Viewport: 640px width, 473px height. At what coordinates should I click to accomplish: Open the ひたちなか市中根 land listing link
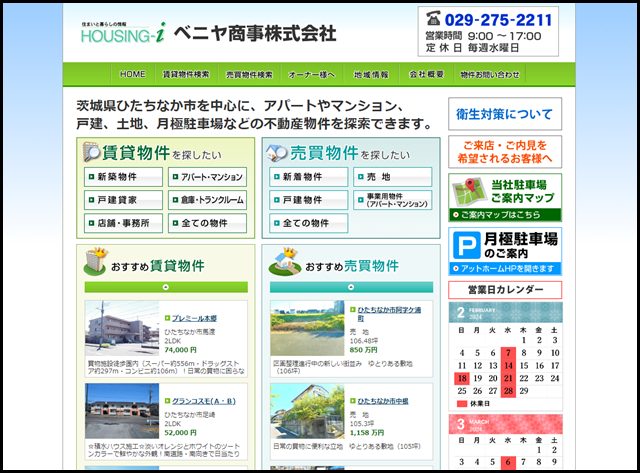[383, 401]
